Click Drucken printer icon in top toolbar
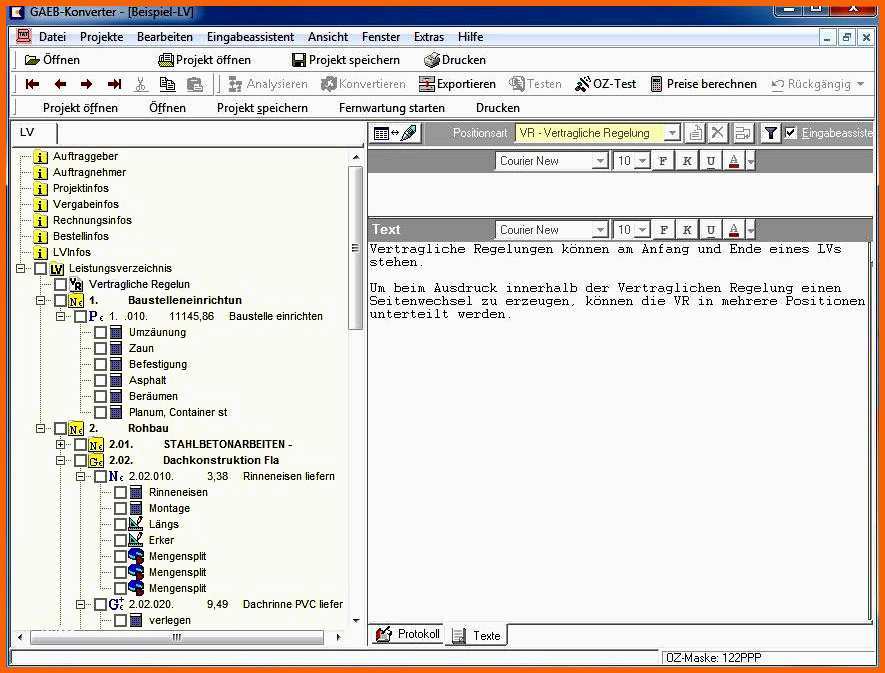The image size is (885, 673). coord(432,60)
